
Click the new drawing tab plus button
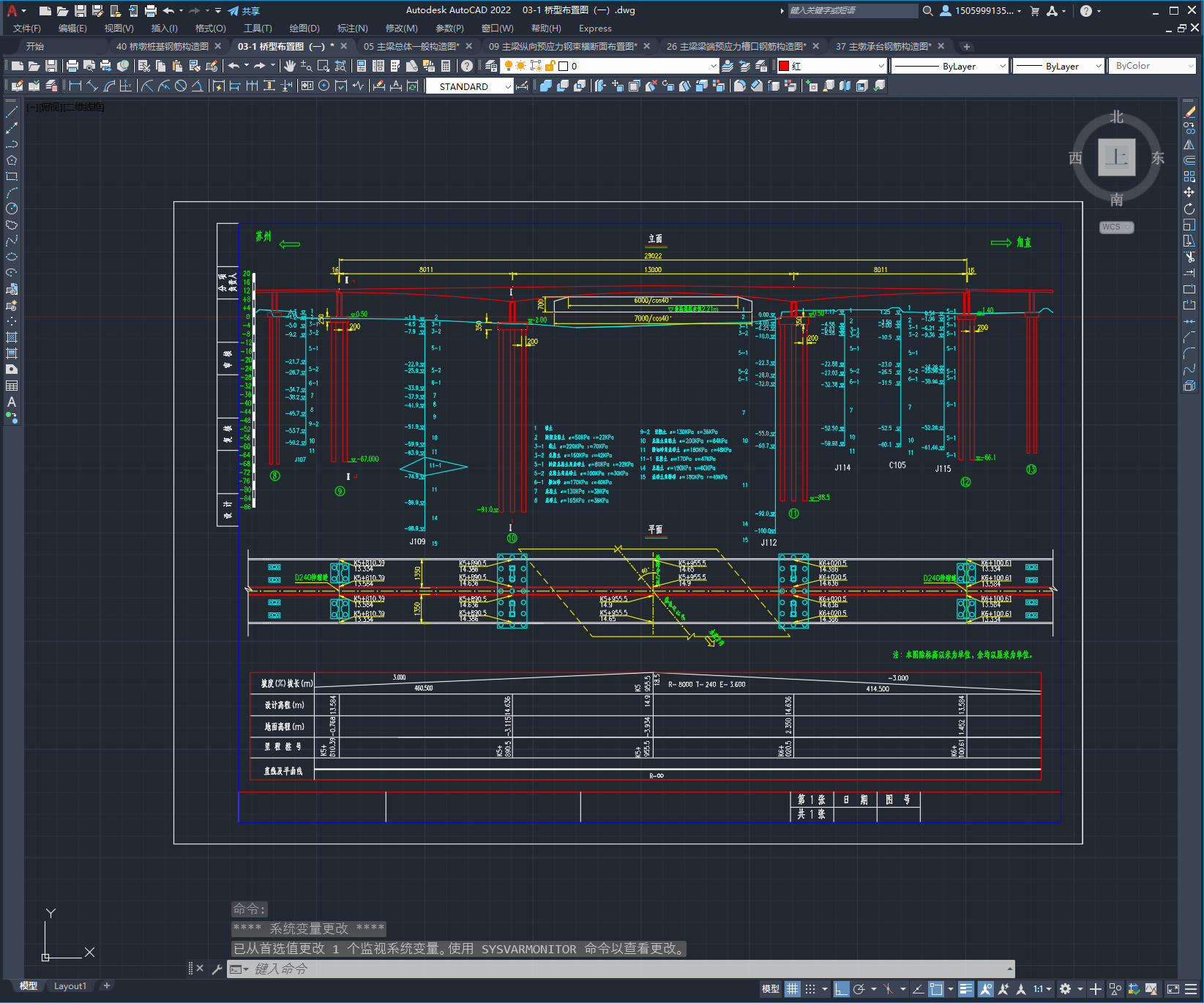click(966, 46)
